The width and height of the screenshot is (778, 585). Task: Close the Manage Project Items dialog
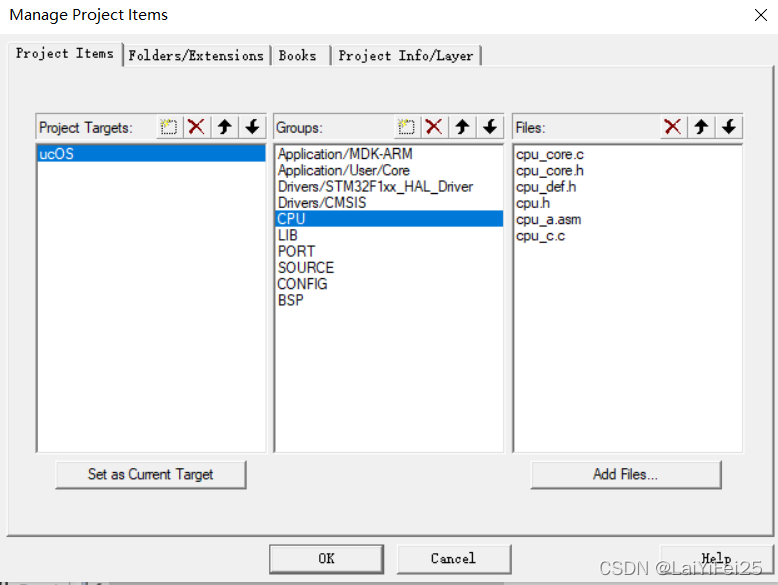coord(761,15)
